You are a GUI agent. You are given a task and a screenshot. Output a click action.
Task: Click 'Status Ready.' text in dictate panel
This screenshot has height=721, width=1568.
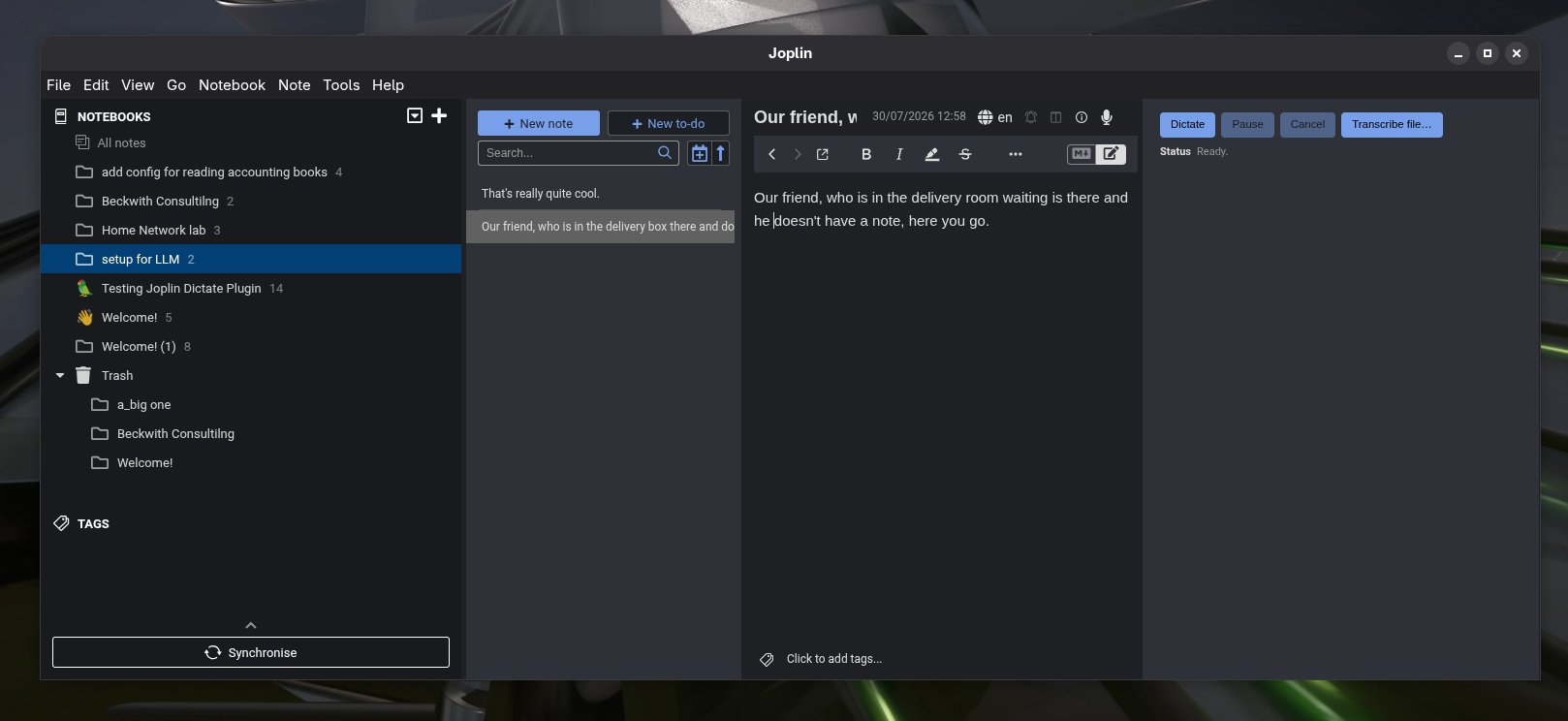click(x=1194, y=151)
